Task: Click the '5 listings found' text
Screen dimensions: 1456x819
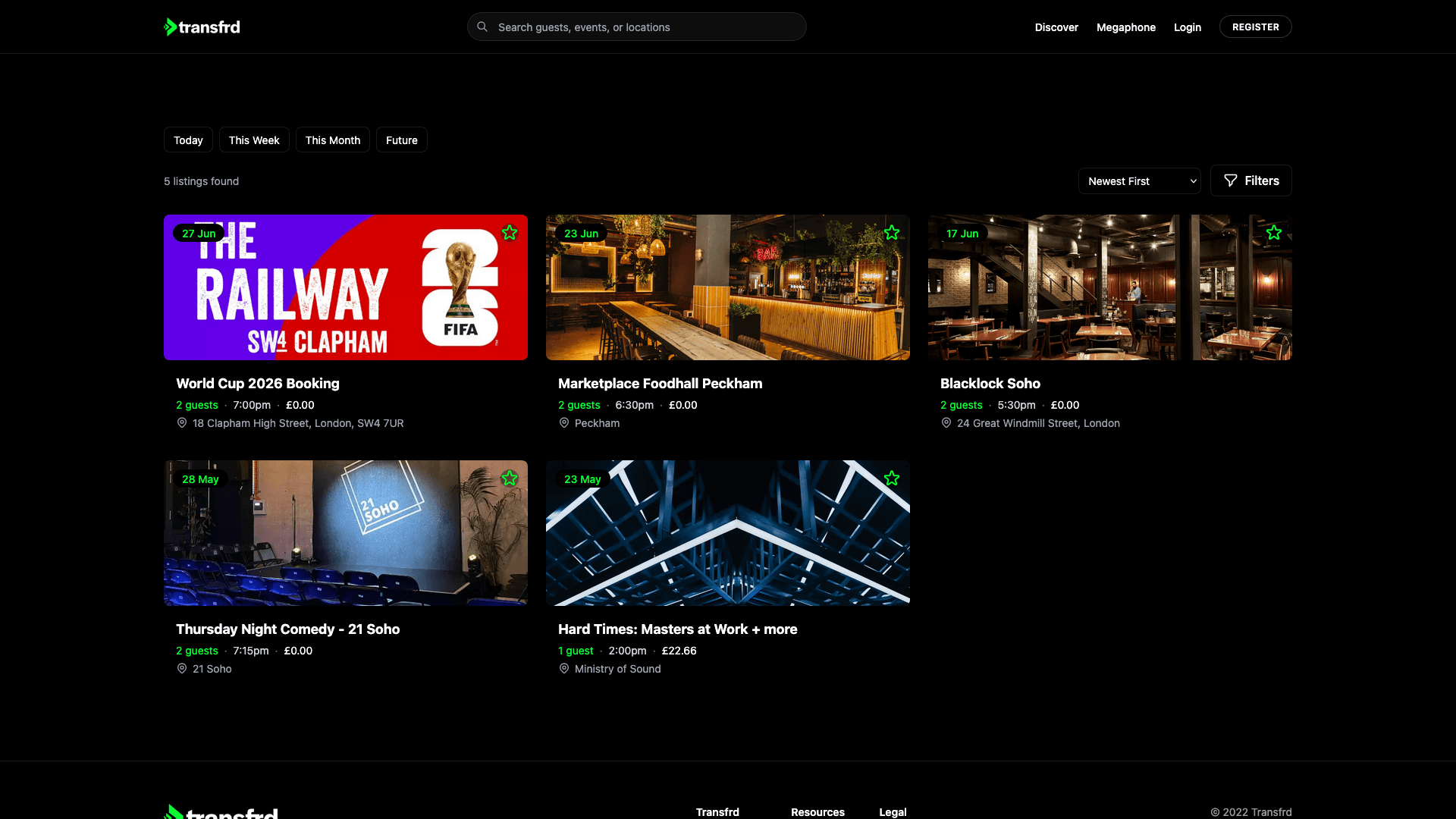Action: [x=202, y=181]
